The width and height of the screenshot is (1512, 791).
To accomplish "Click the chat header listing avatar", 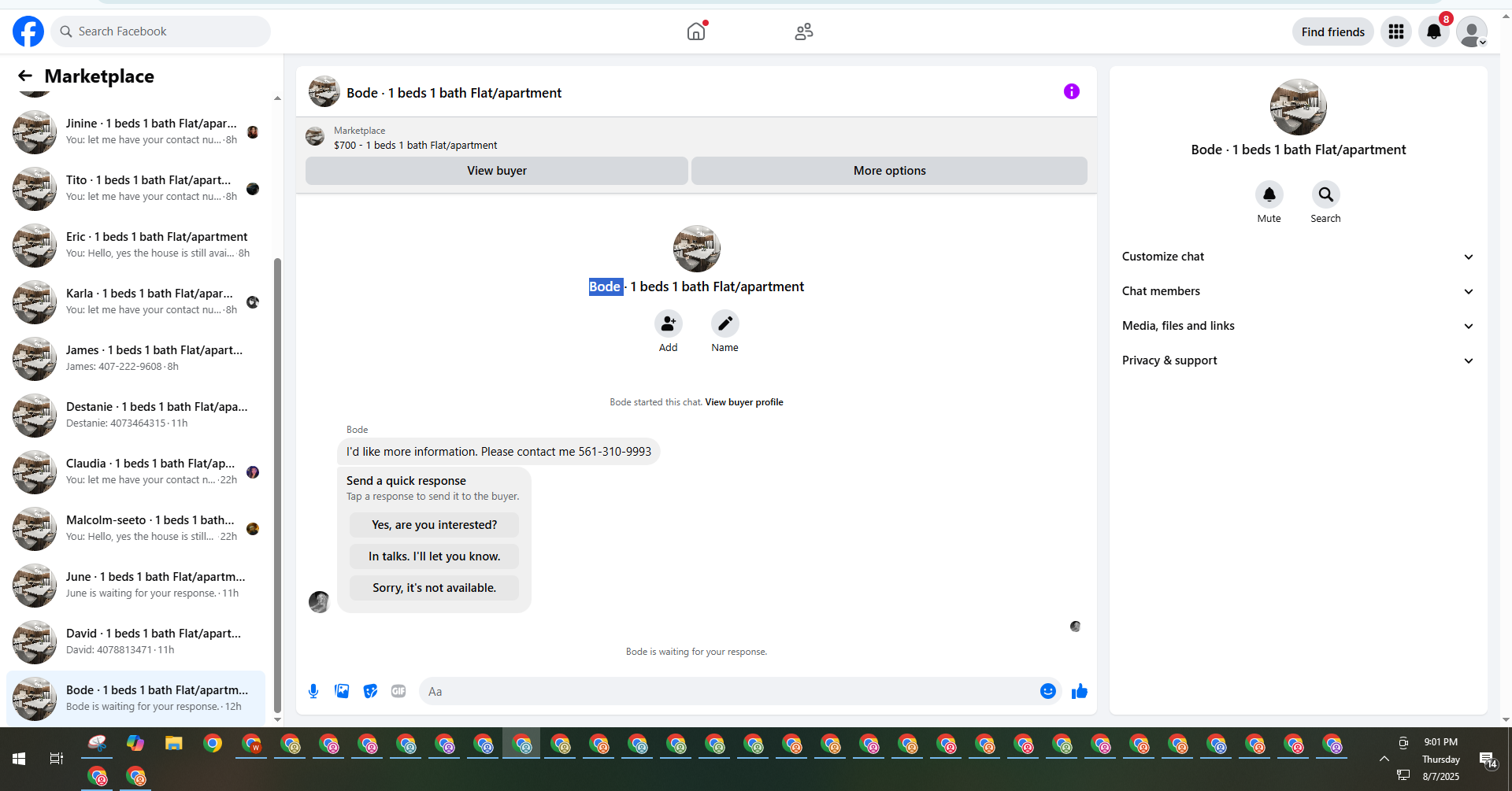I will 324,91.
